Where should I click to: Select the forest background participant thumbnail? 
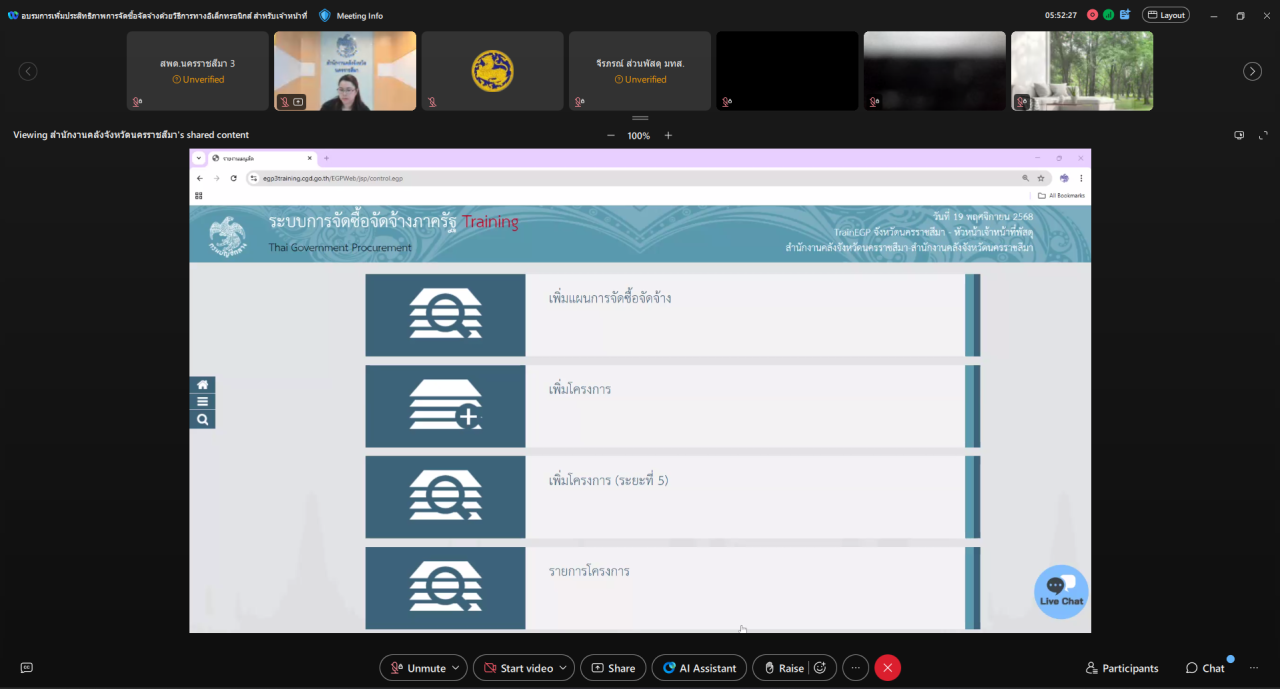point(1082,70)
